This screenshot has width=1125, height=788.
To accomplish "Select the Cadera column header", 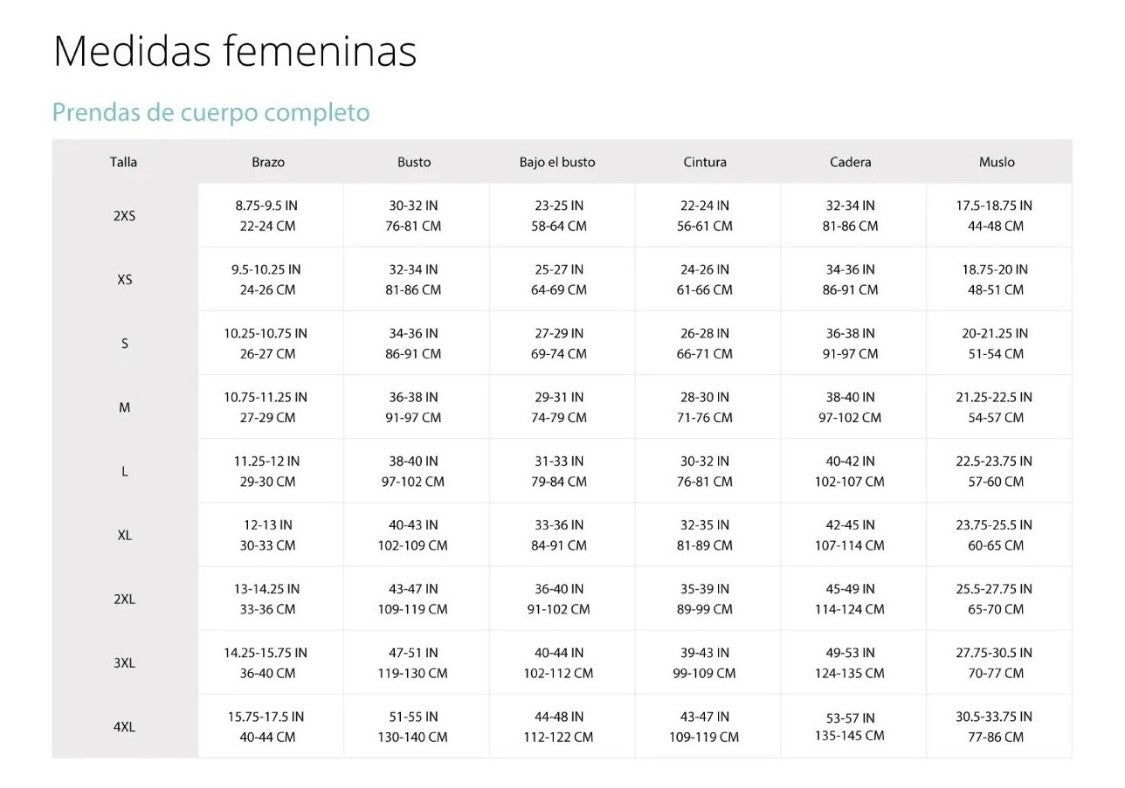I will click(x=850, y=162).
